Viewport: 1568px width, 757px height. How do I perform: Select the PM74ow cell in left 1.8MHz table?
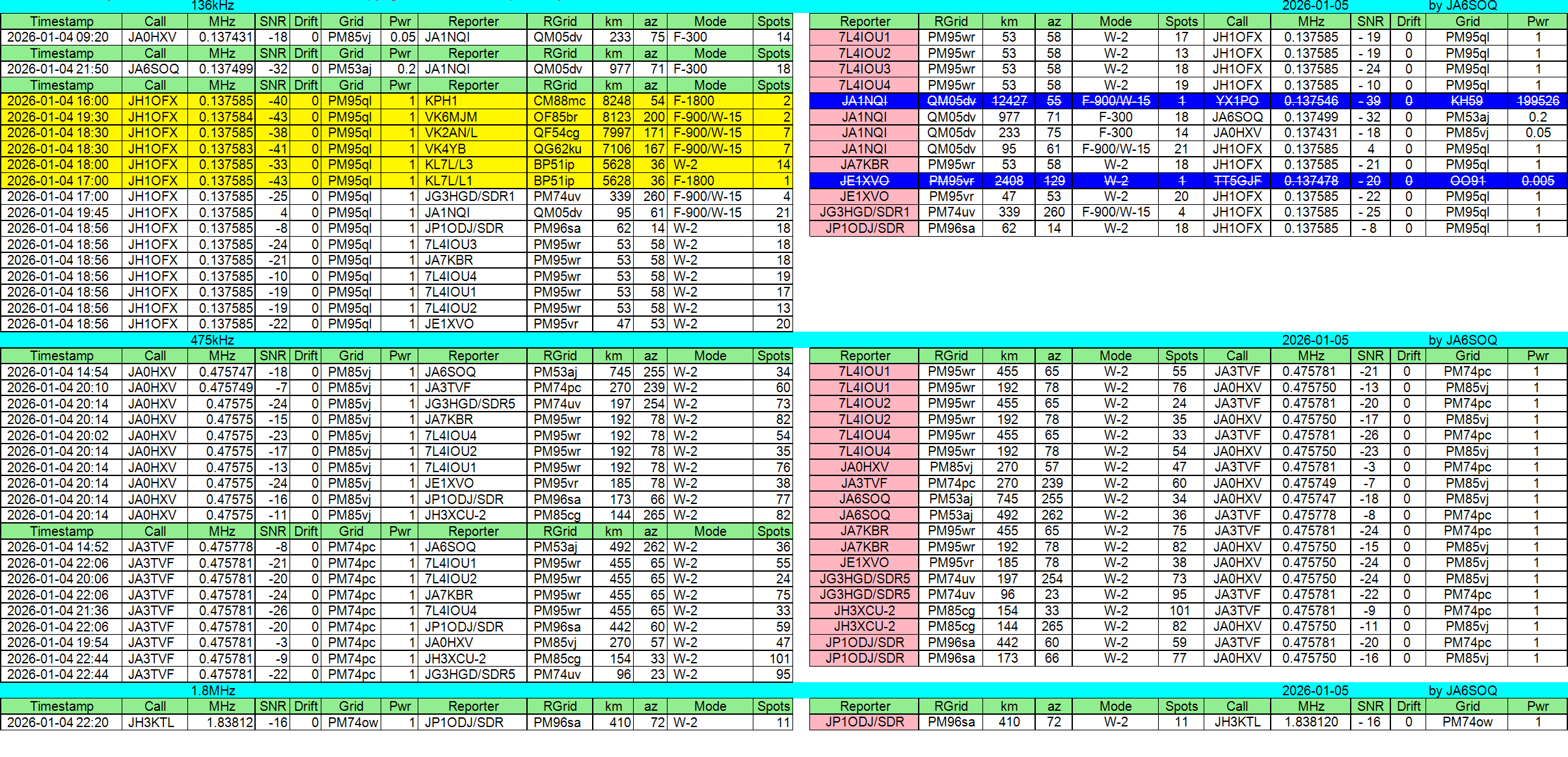pos(351,722)
